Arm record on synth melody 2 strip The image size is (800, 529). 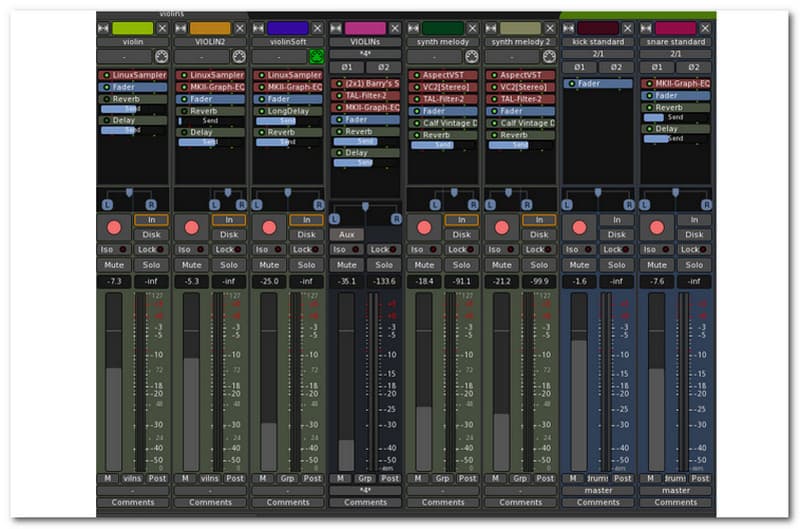coord(502,228)
